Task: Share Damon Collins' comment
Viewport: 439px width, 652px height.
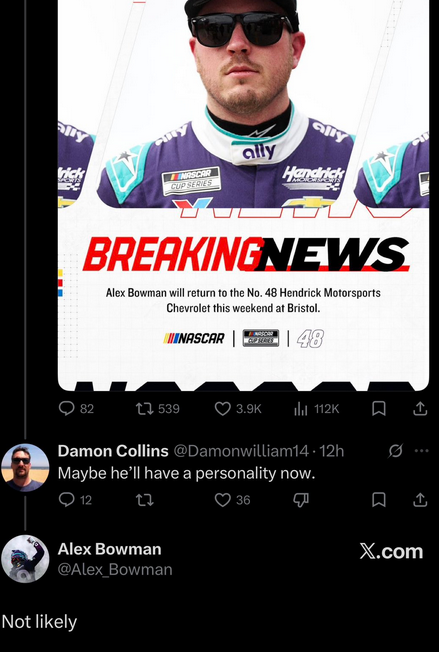Action: (x=420, y=499)
